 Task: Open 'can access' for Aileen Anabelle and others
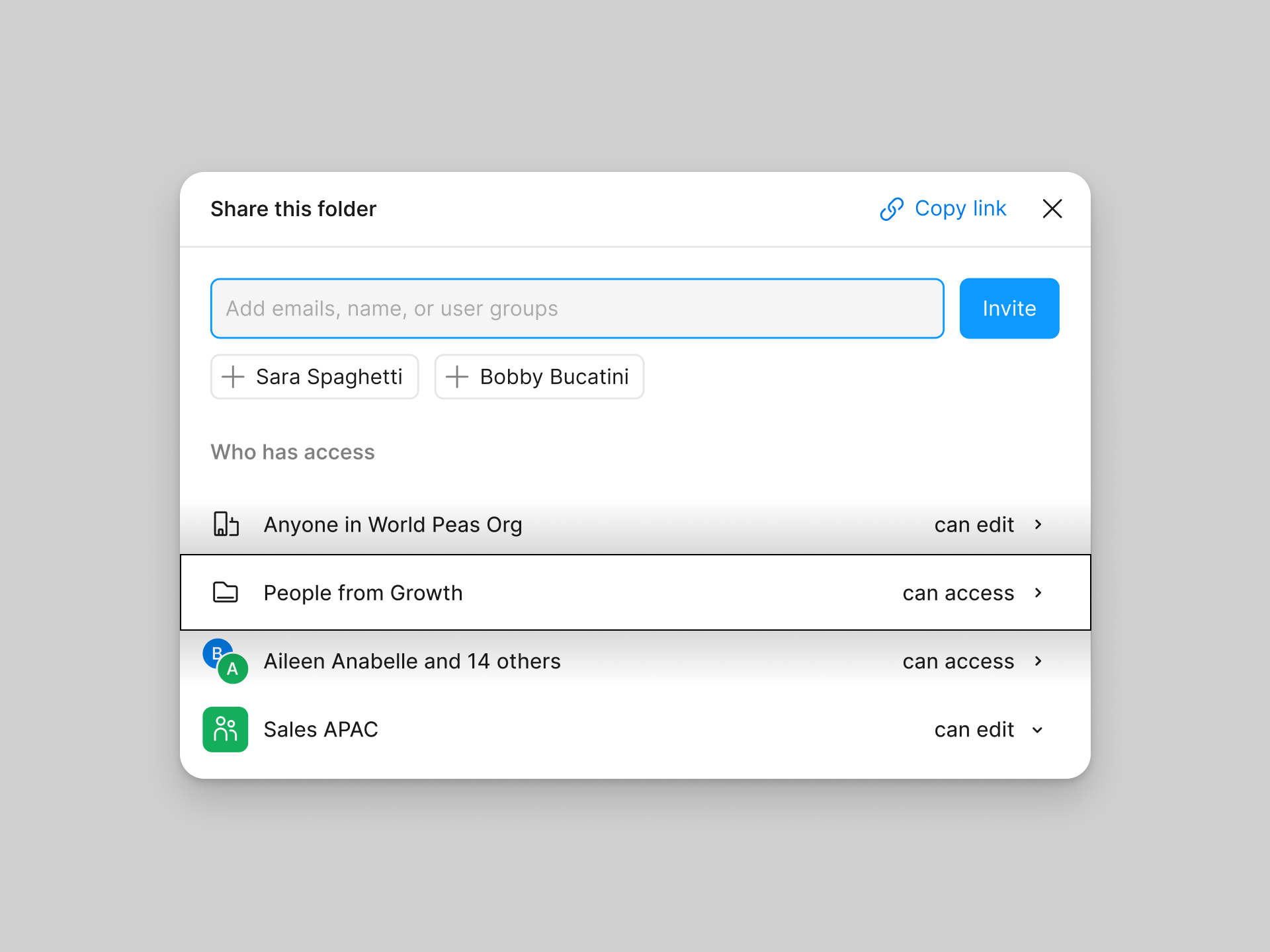tap(958, 661)
